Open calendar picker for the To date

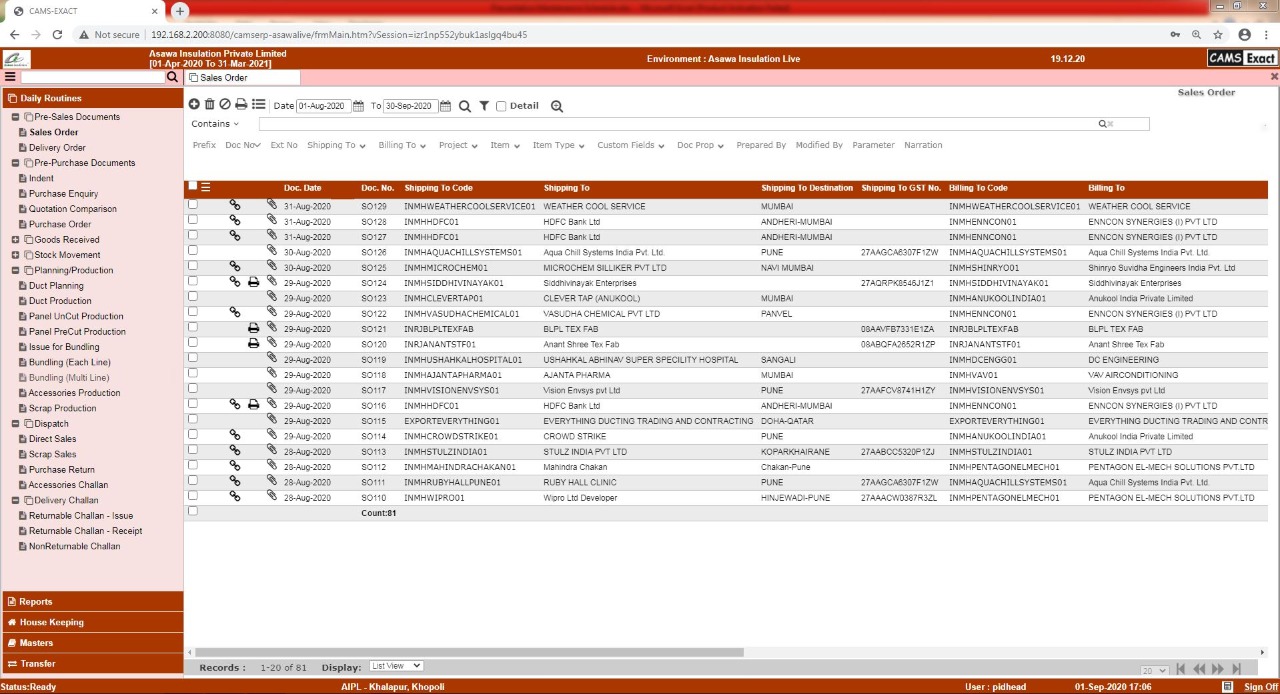coord(447,106)
